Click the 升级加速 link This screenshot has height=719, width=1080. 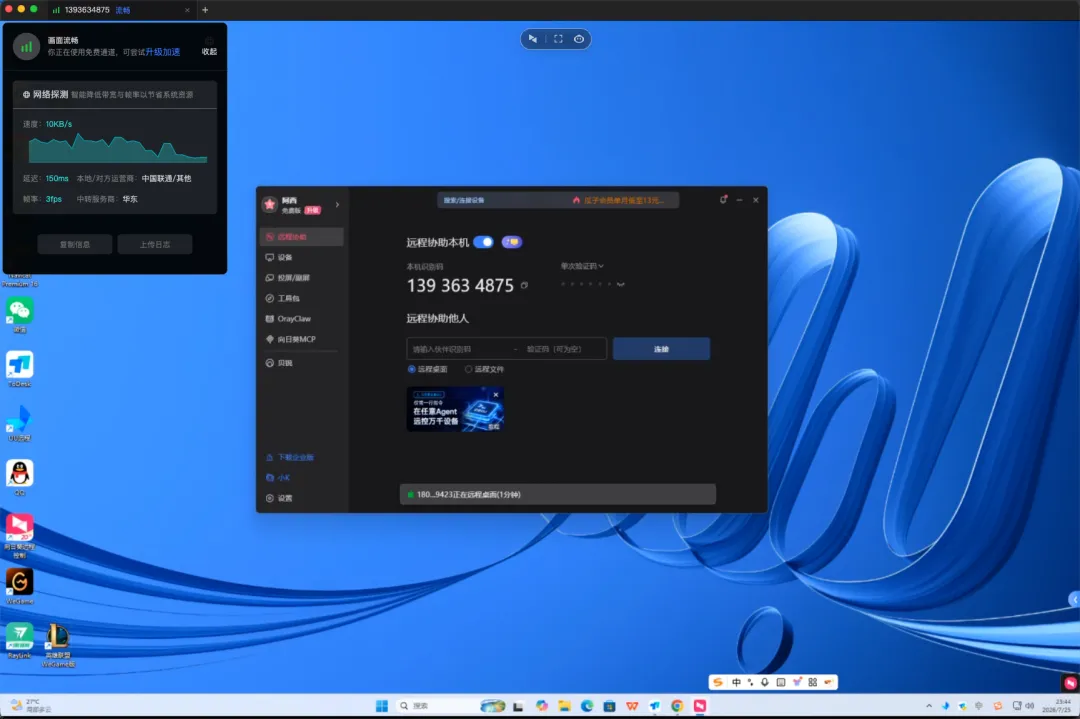coord(163,52)
